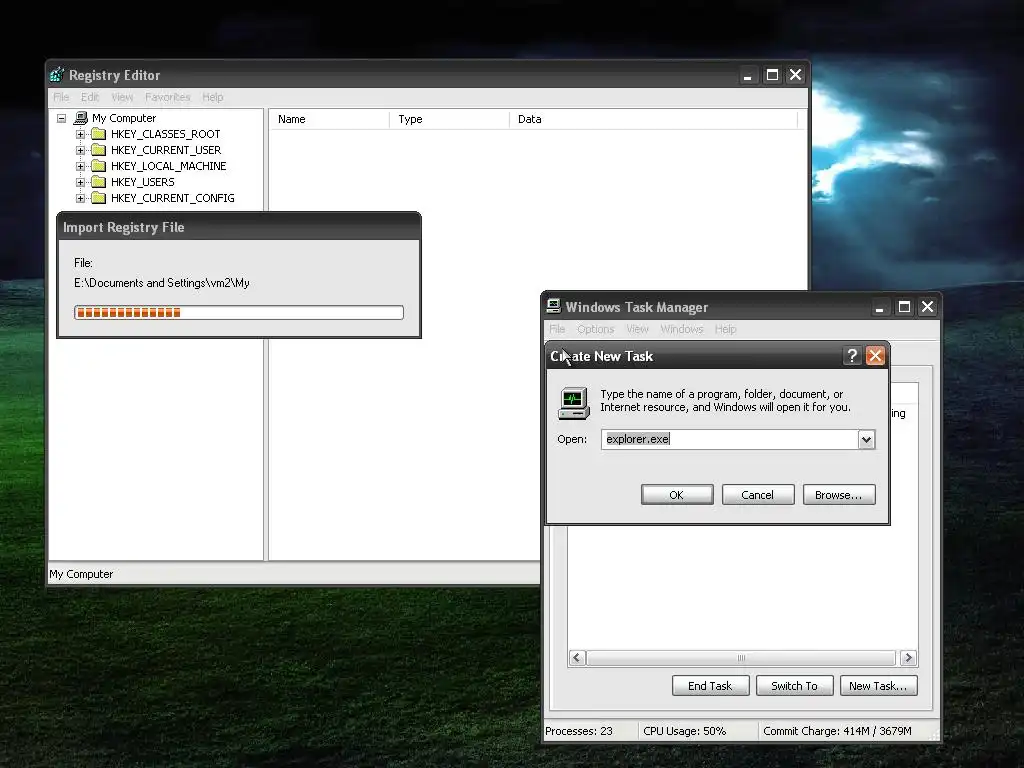Expand the HKEY_CLASSES_ROOT key

(x=80, y=135)
